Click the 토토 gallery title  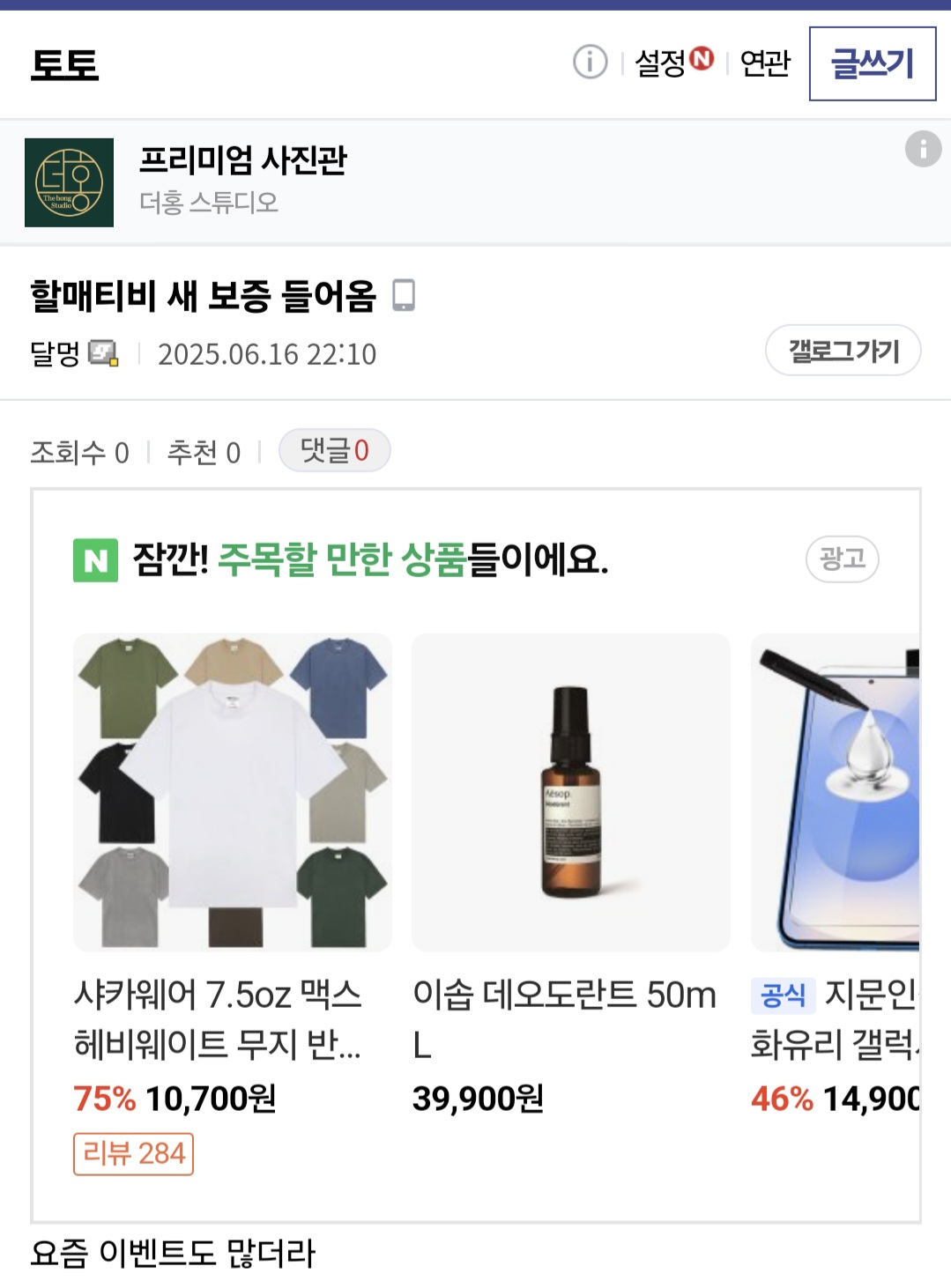(x=65, y=64)
